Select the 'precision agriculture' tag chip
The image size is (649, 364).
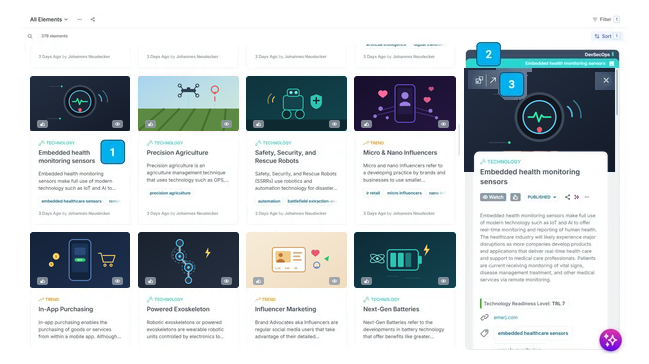click(170, 193)
